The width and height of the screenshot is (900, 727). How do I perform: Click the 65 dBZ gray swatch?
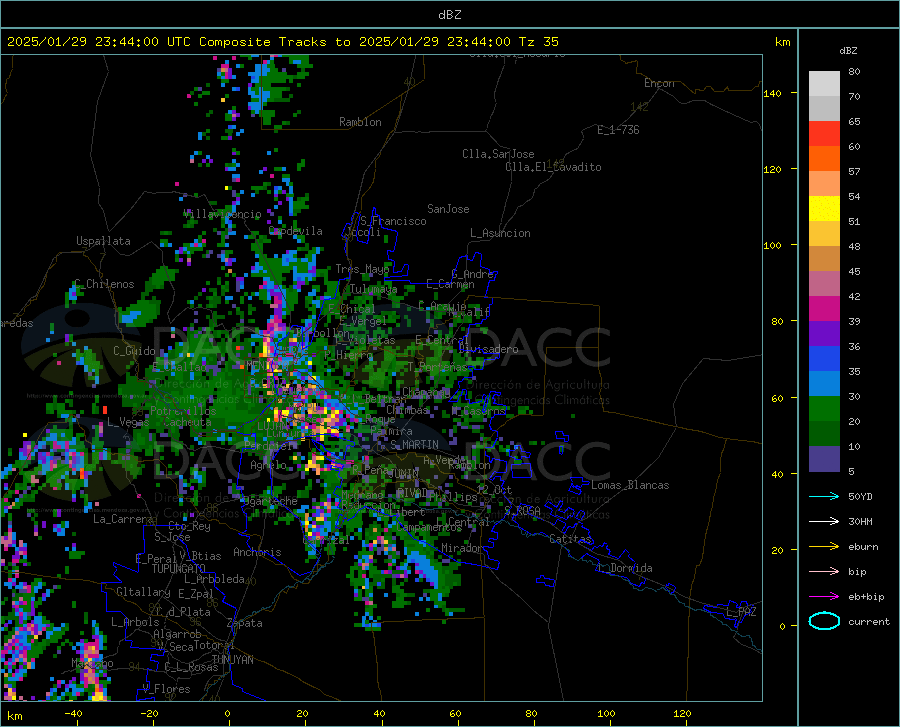pos(824,108)
